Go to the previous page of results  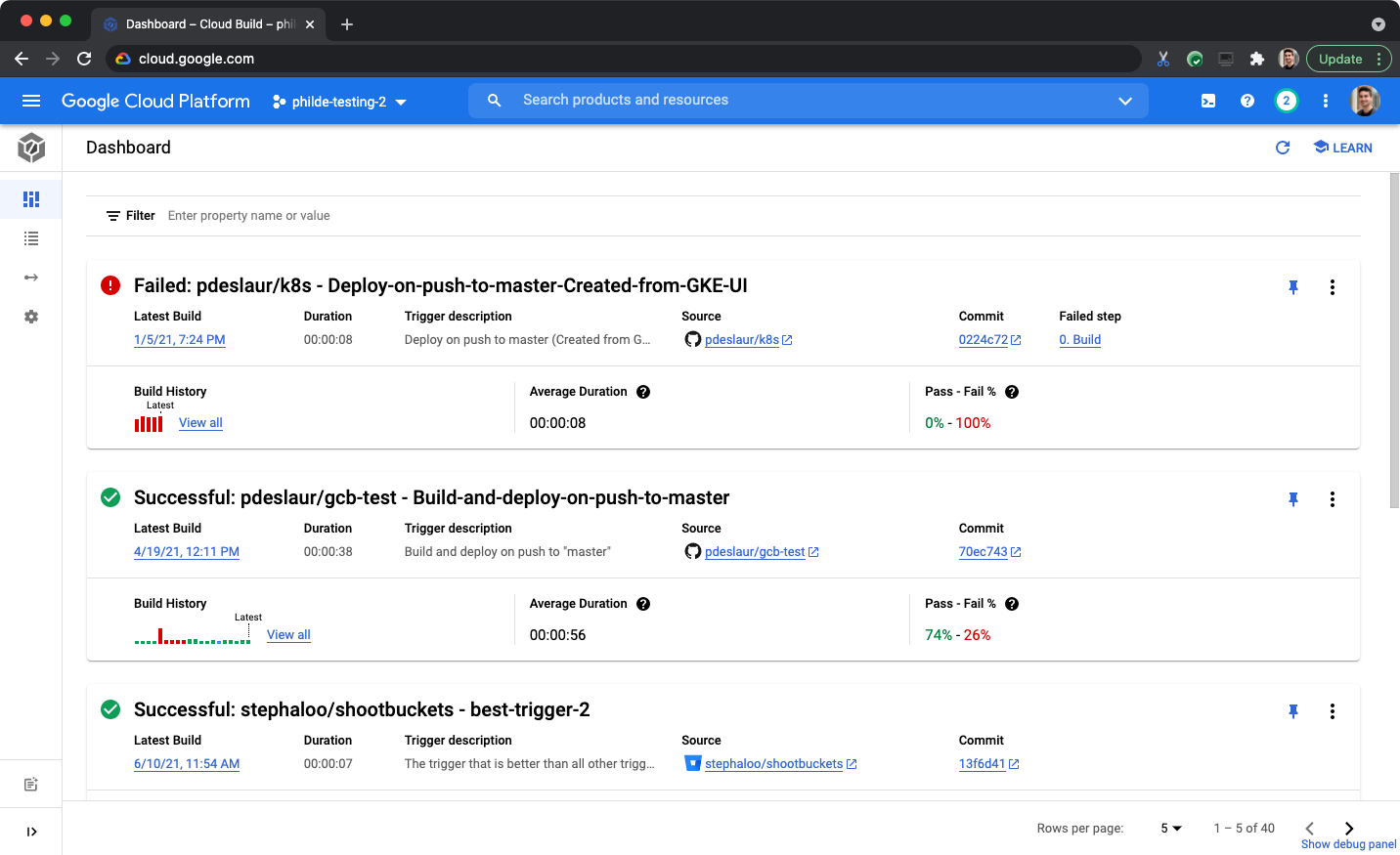coord(1310,829)
